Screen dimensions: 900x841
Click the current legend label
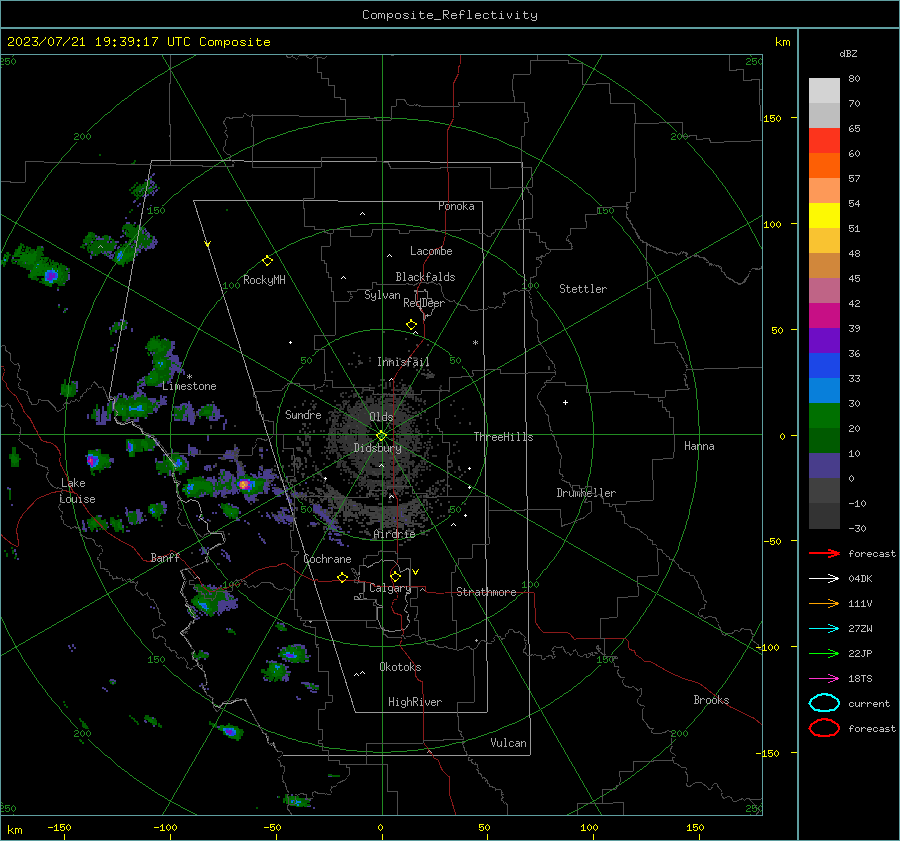tap(869, 703)
